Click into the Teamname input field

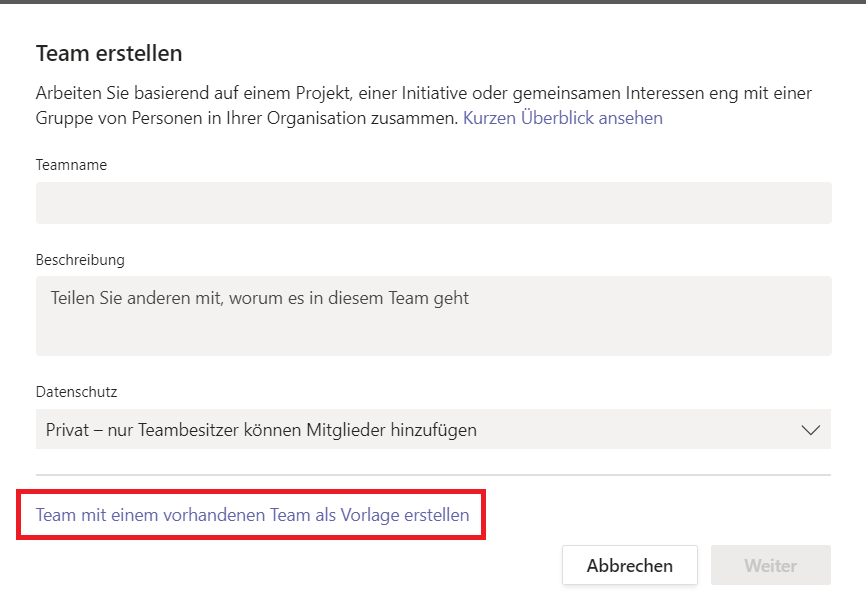click(434, 203)
